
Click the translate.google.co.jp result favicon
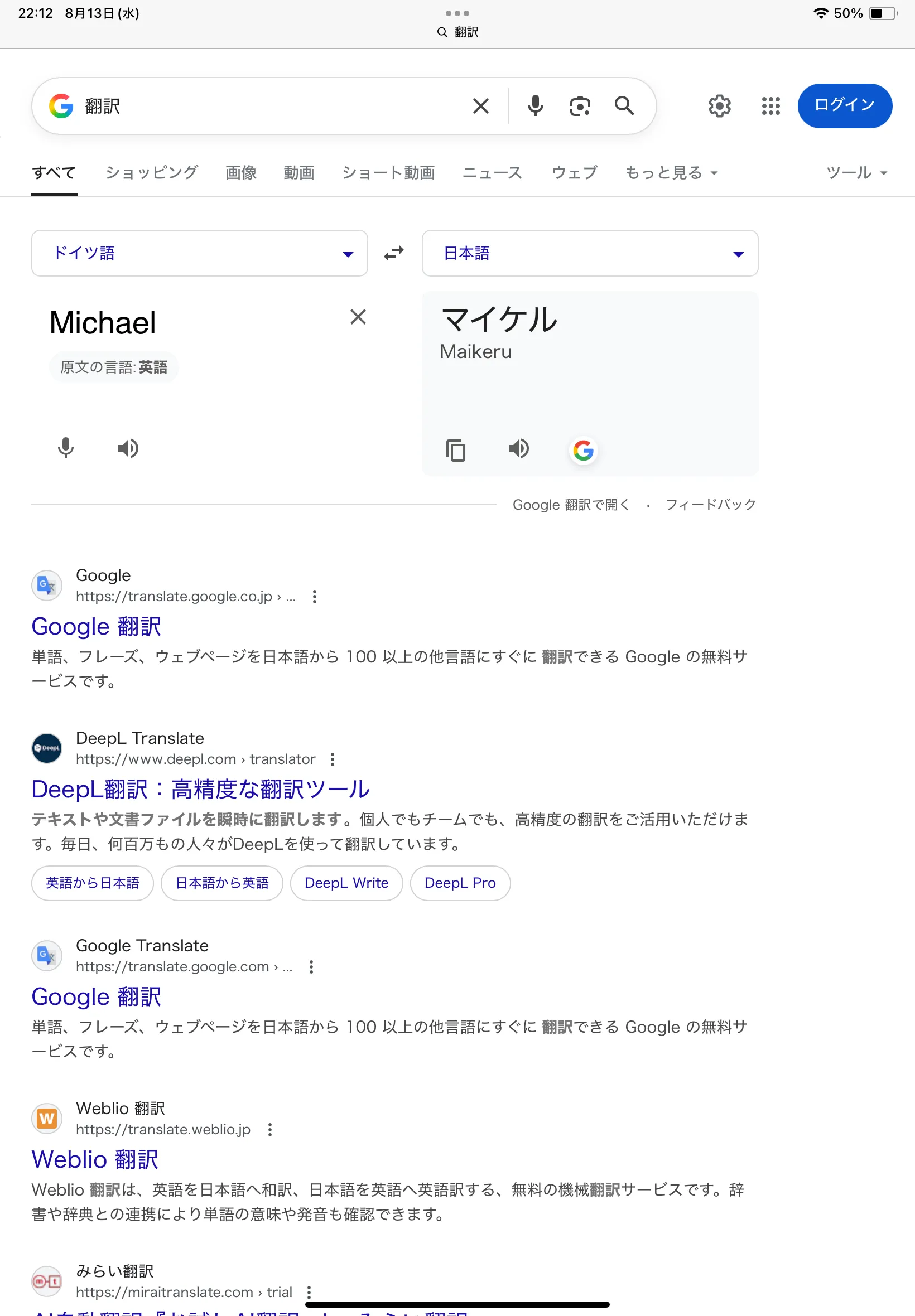click(46, 586)
